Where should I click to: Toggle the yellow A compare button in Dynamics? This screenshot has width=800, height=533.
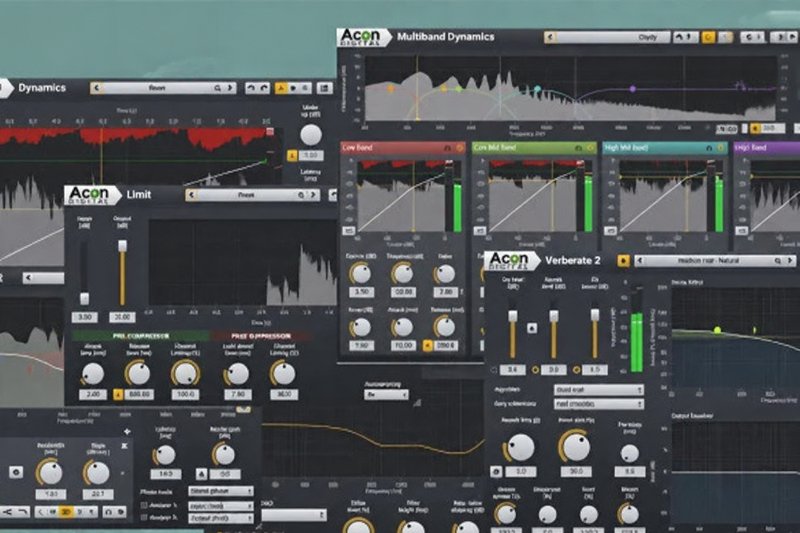280,88
